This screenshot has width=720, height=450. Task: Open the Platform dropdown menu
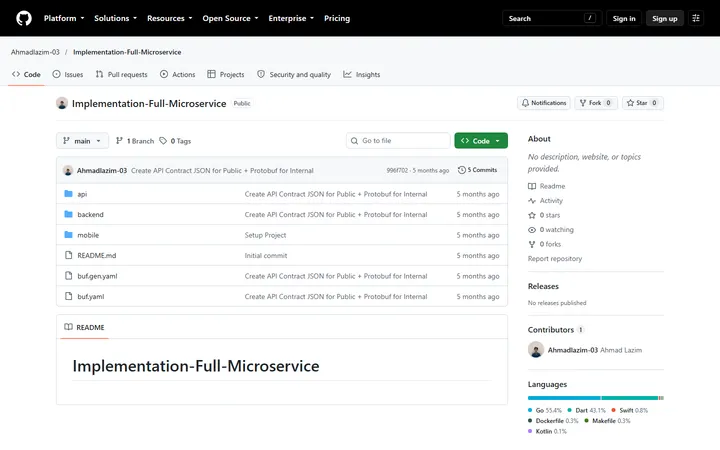tap(64, 18)
